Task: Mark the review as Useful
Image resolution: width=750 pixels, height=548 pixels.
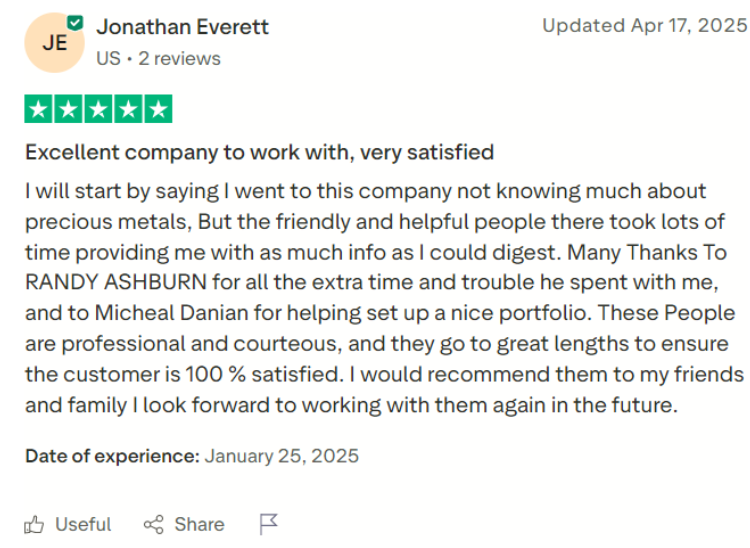Action: tap(68, 525)
